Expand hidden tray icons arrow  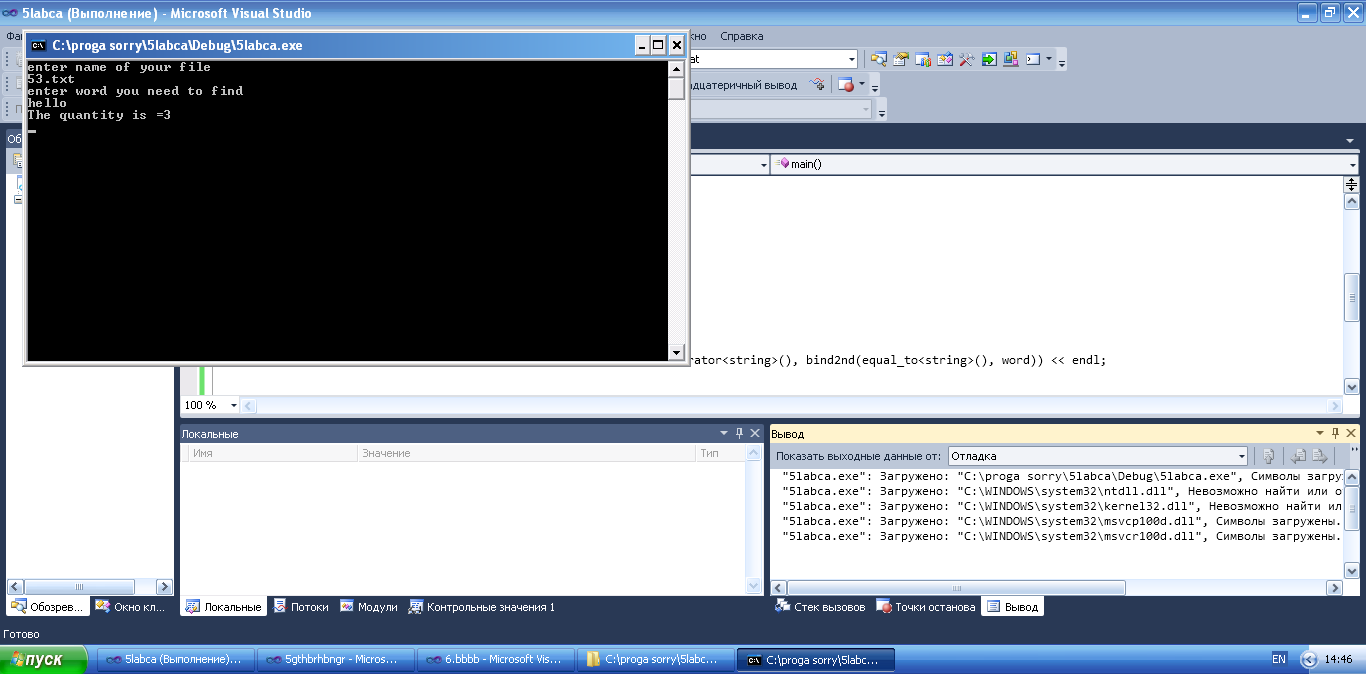click(x=1308, y=660)
